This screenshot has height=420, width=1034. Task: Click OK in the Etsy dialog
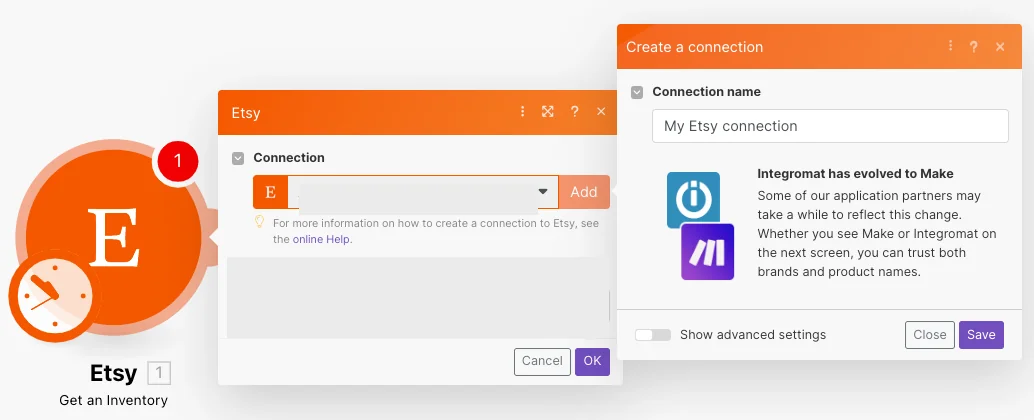pos(592,361)
